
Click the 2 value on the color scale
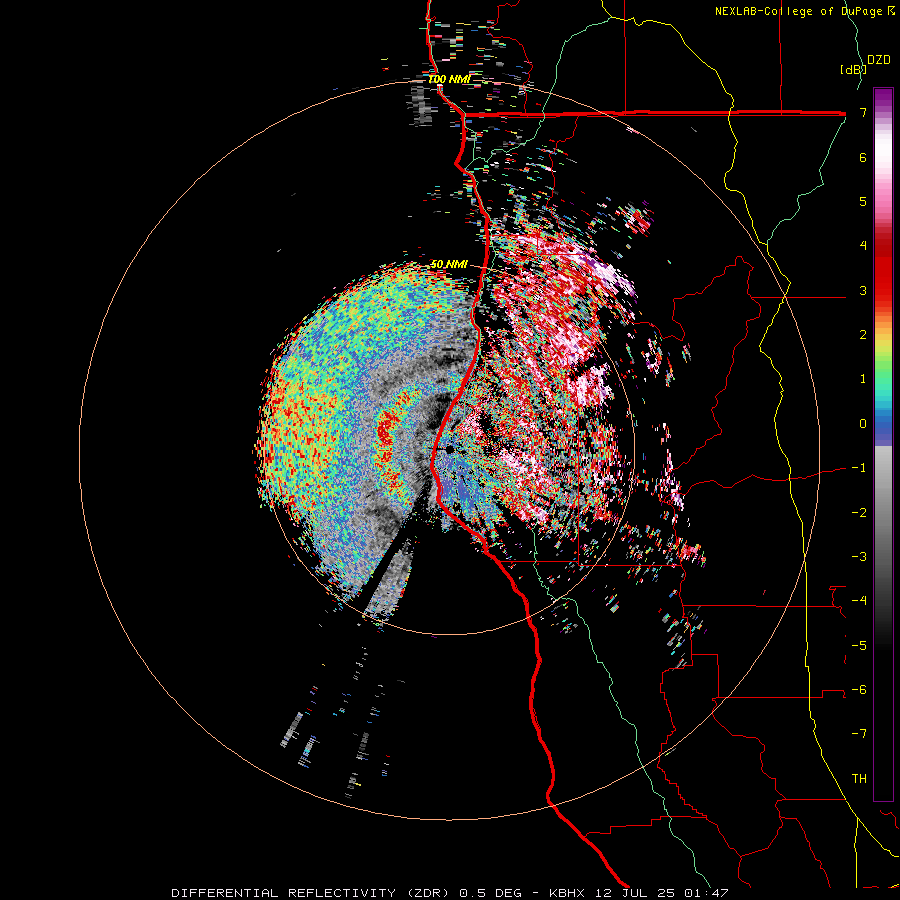coord(863,335)
